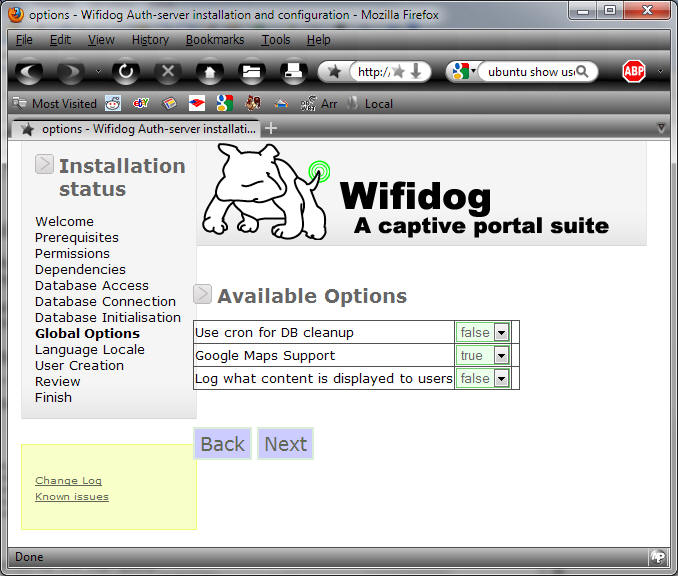Change 'Use cron for DB cleanup' dropdown
Viewport: 678px width, 576px height.
(482, 333)
